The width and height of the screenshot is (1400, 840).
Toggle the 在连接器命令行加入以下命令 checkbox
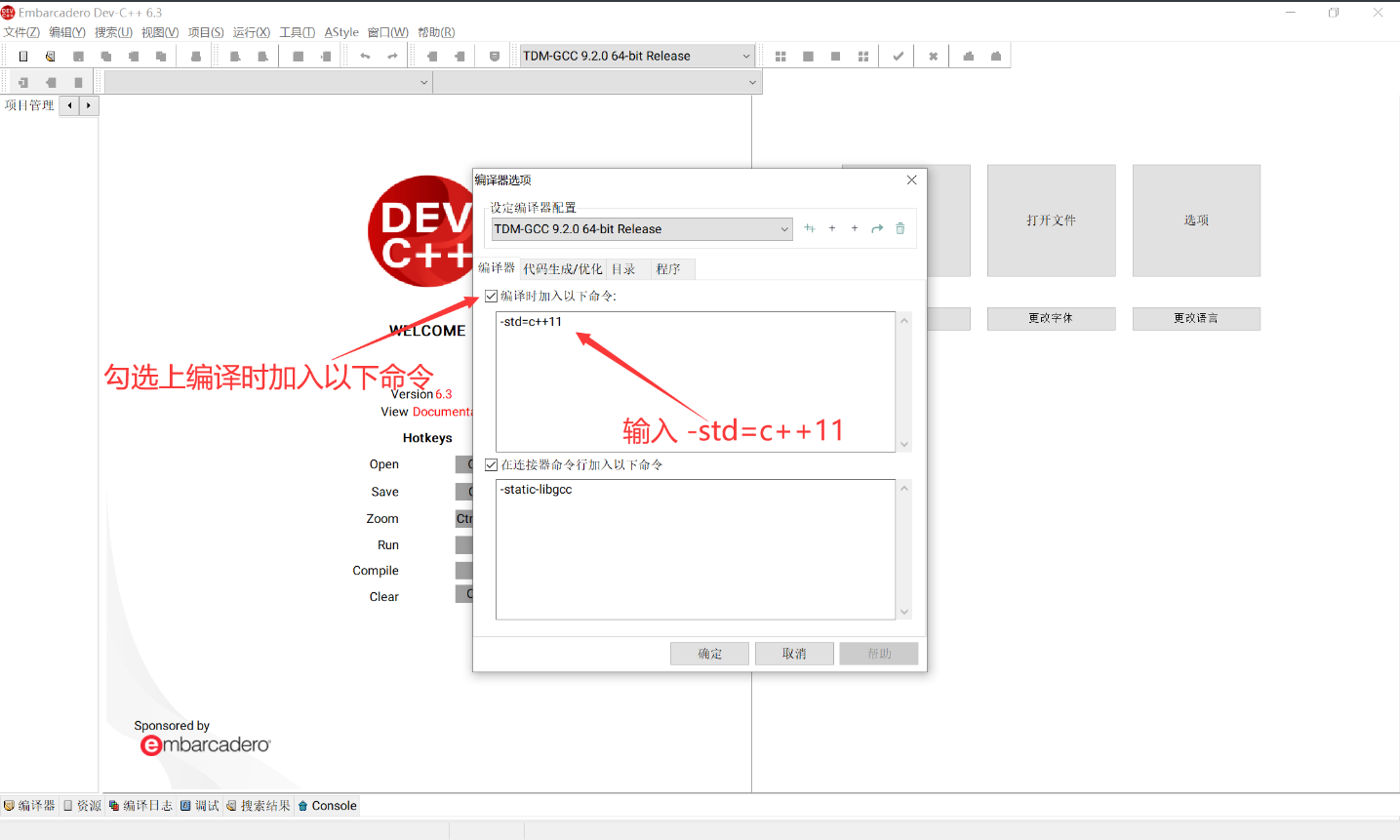coord(492,465)
